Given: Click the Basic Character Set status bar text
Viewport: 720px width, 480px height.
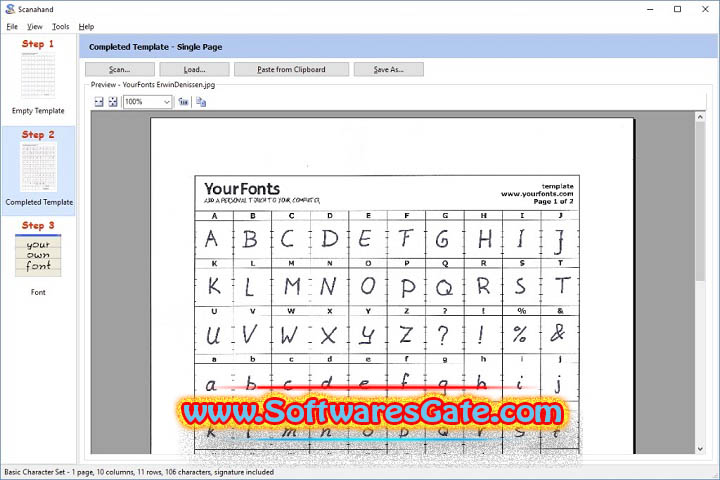Looking at the screenshot, I should pos(139,472).
